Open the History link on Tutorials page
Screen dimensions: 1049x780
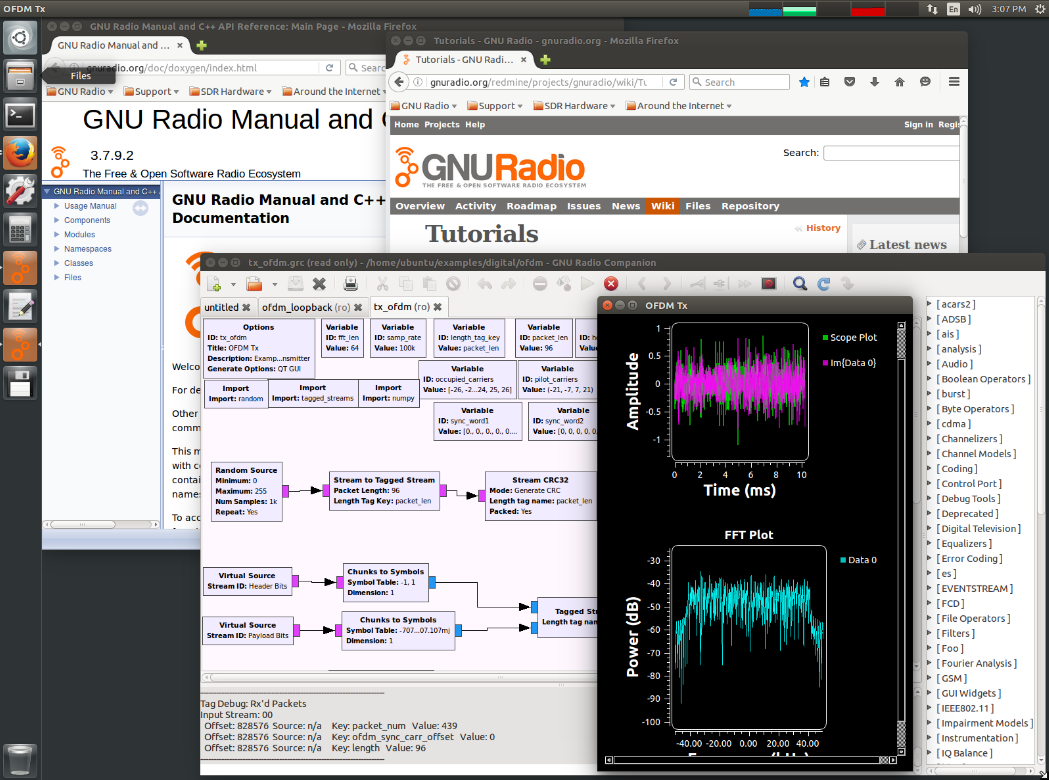tap(823, 228)
